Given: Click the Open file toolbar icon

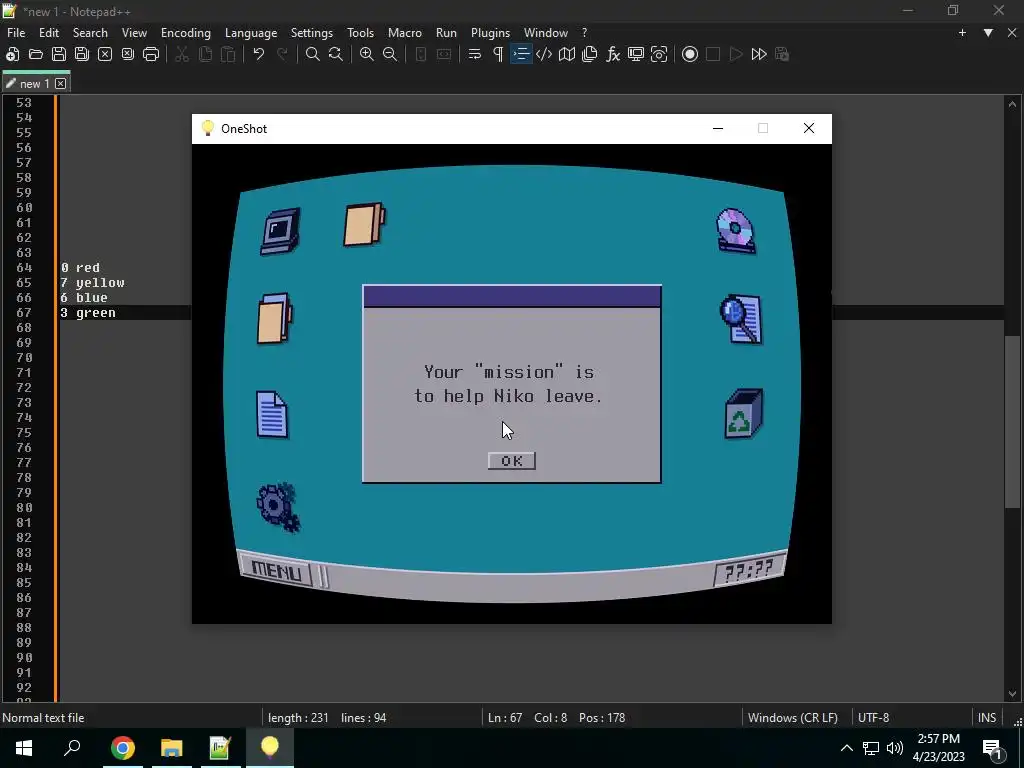Looking at the screenshot, I should [x=35, y=54].
